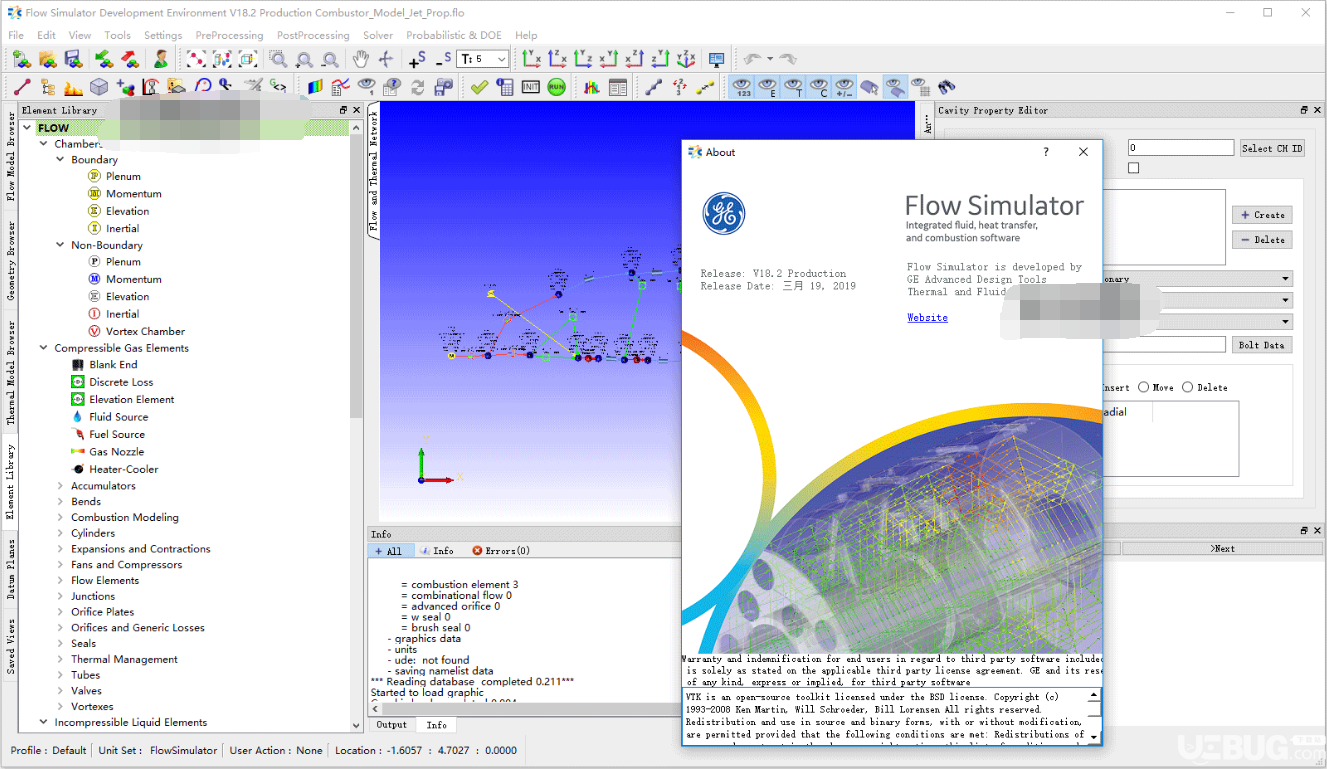Click the increase symbol size +S icon

tap(417, 59)
